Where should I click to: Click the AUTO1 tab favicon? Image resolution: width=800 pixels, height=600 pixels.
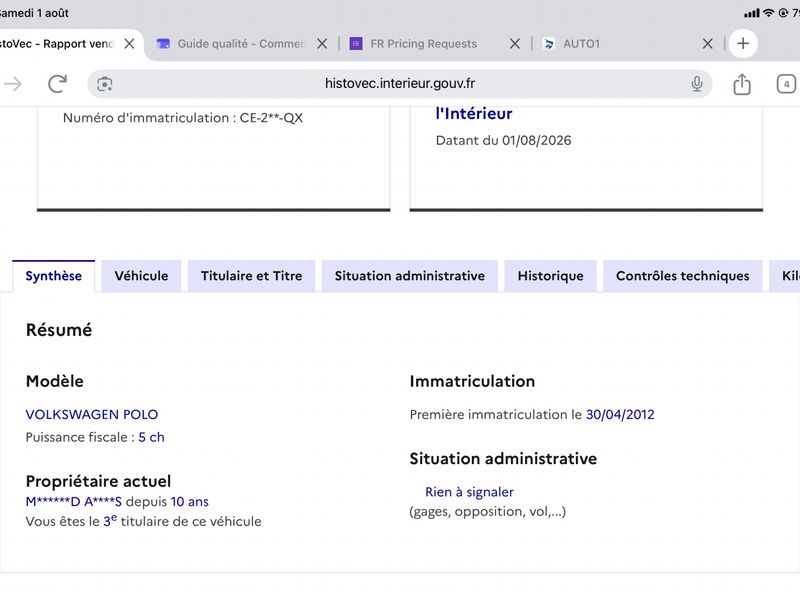[x=548, y=44]
